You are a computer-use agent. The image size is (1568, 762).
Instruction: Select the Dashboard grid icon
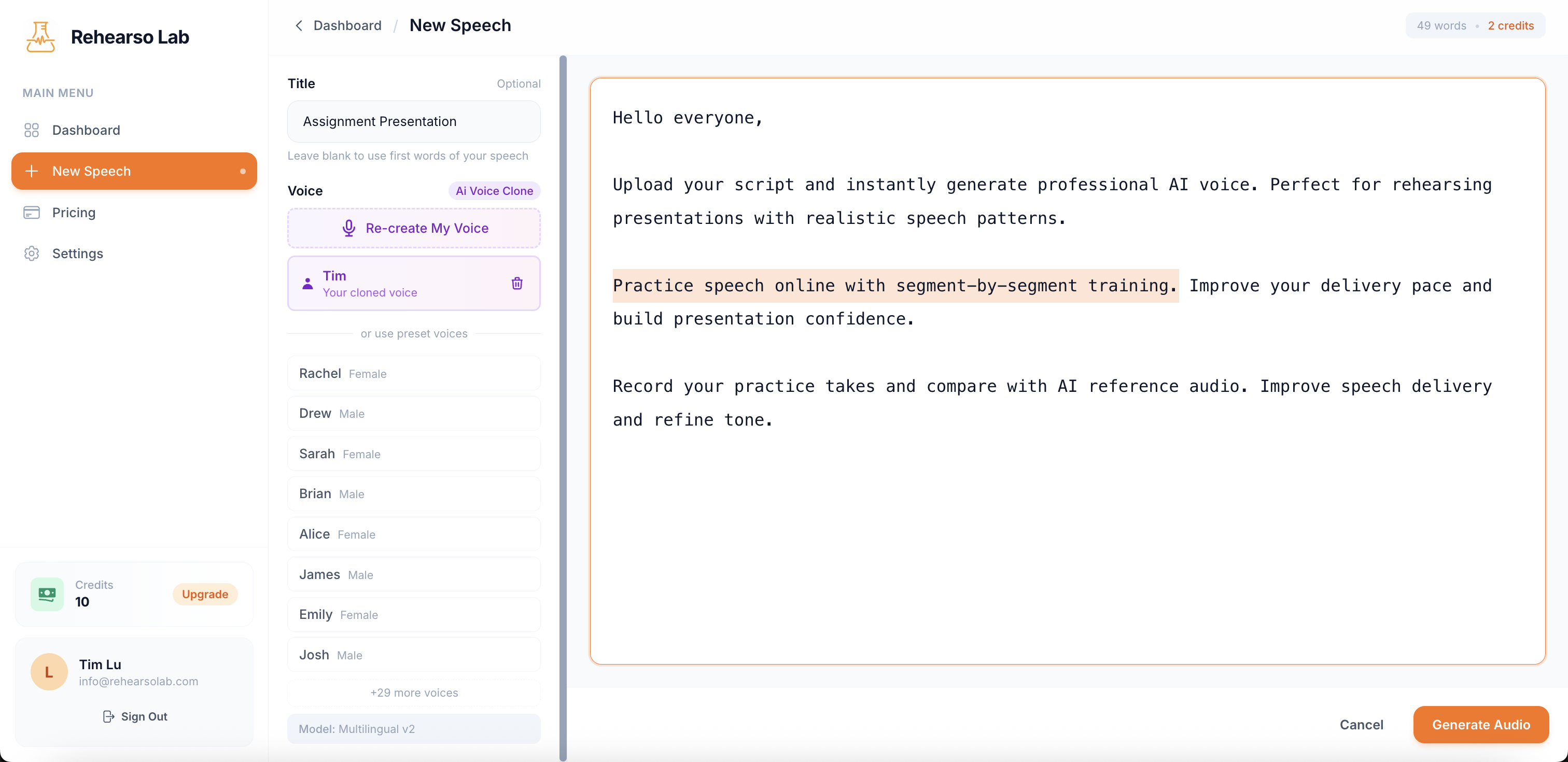pos(32,130)
